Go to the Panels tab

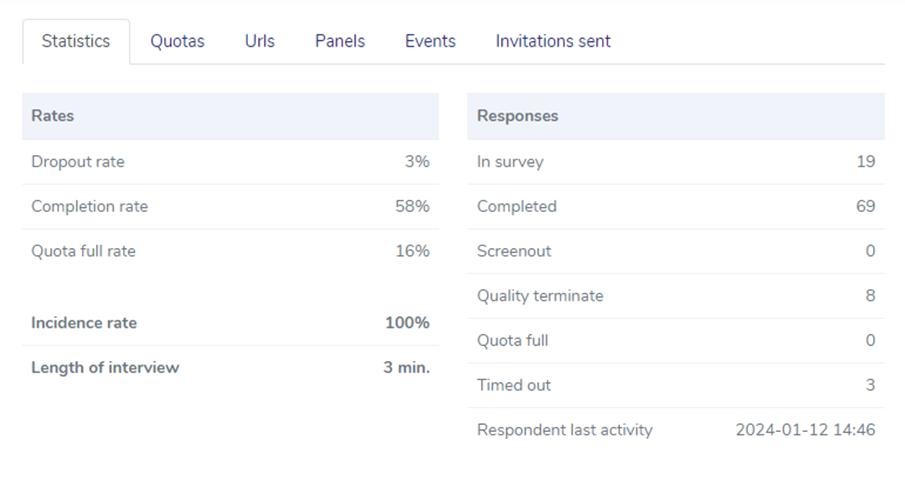click(x=340, y=42)
